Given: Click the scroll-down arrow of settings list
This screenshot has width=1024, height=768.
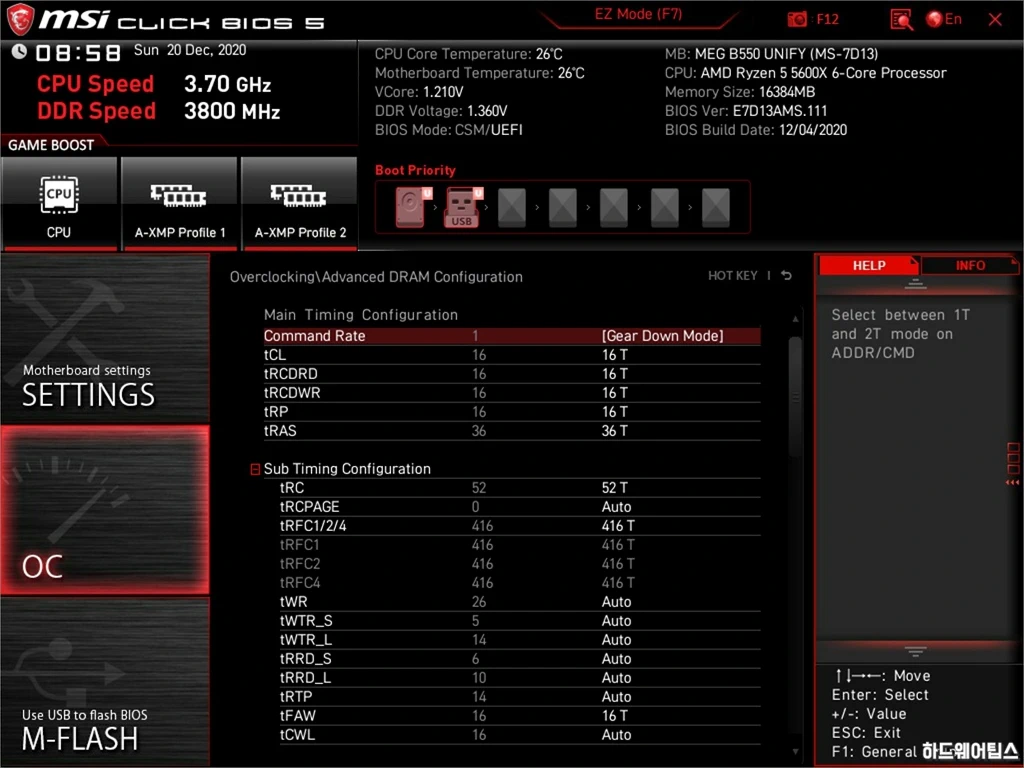Looking at the screenshot, I should point(795,752).
